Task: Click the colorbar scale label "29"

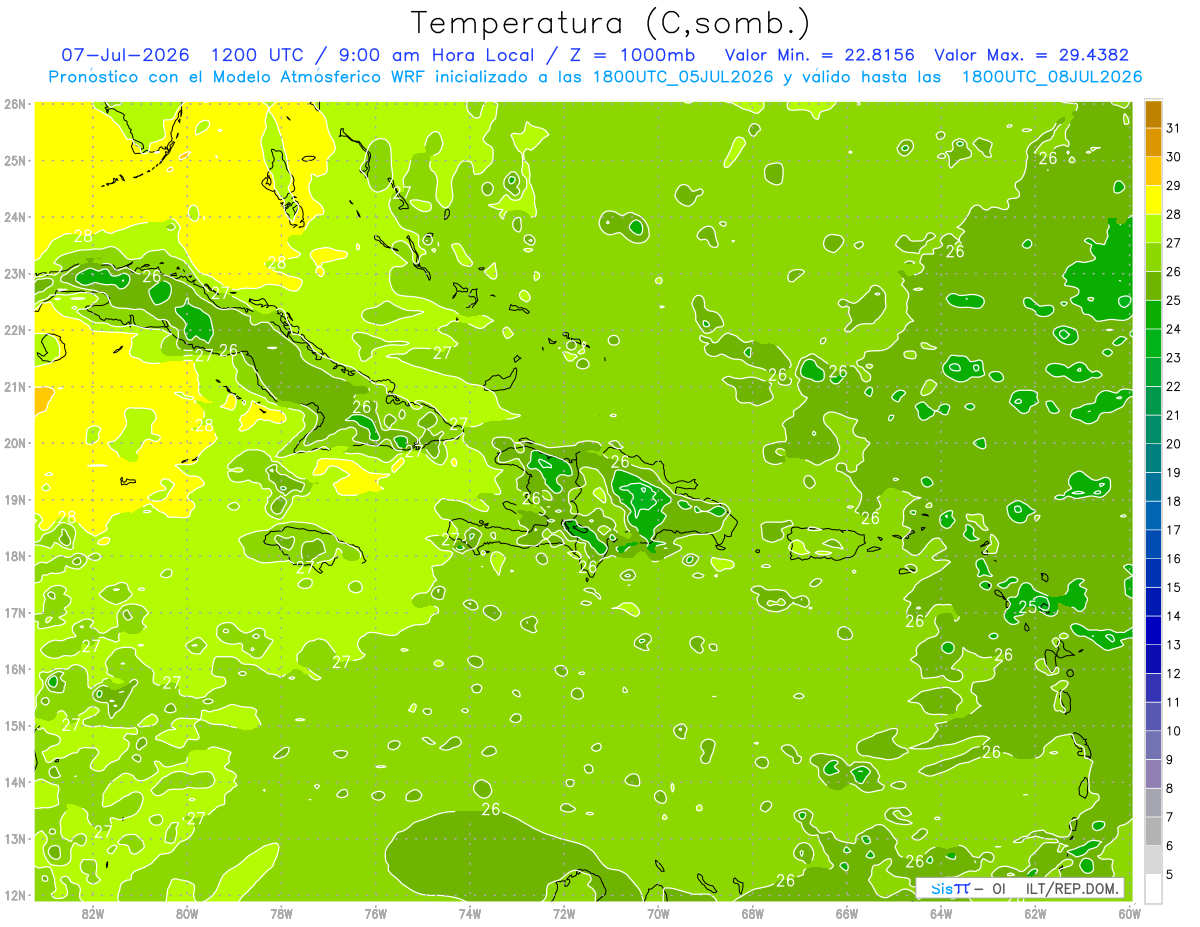Action: (x=1173, y=186)
